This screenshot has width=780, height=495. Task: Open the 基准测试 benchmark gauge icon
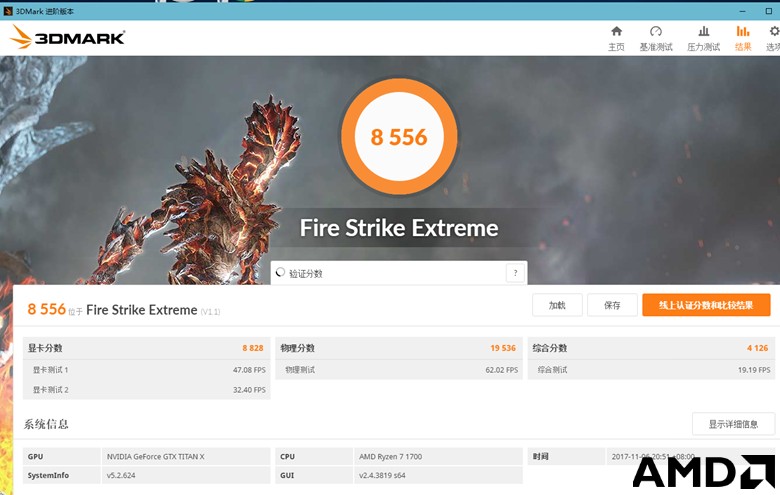(x=656, y=32)
